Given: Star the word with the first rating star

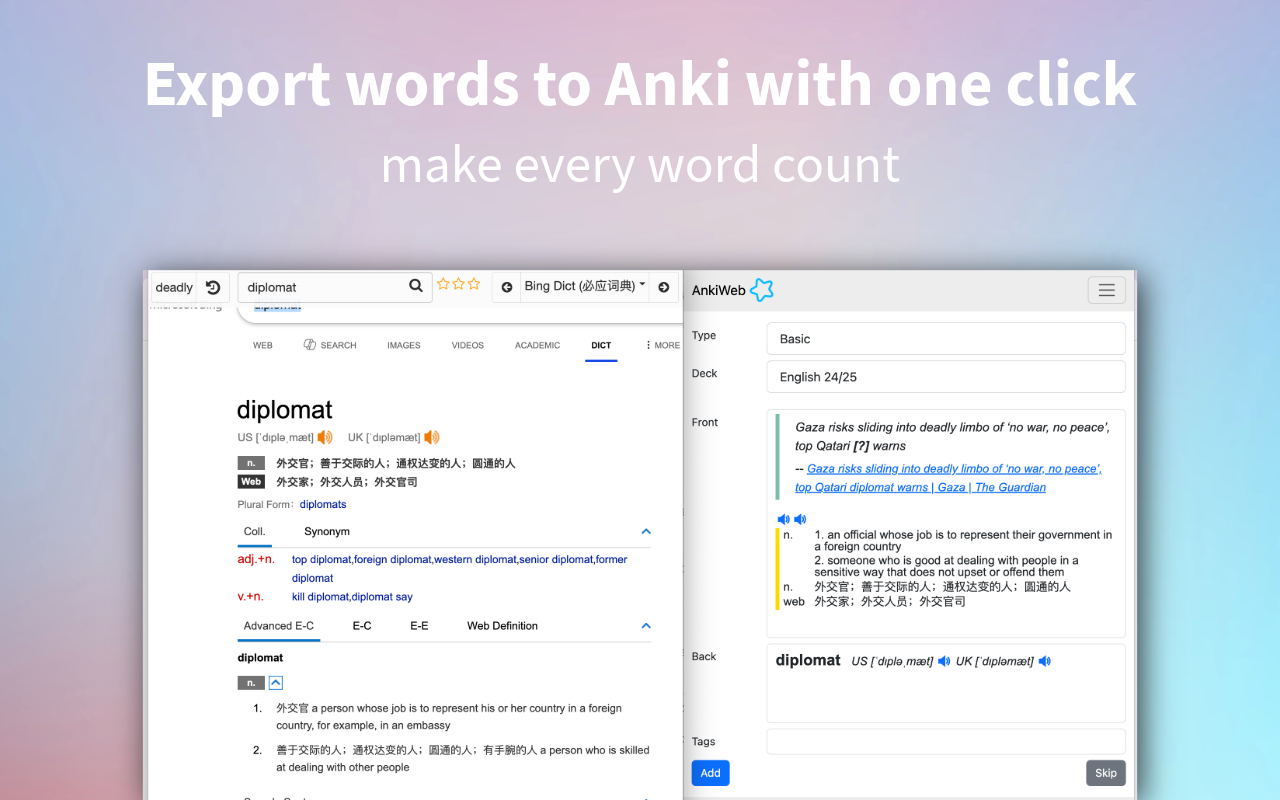Looking at the screenshot, I should point(444,283).
